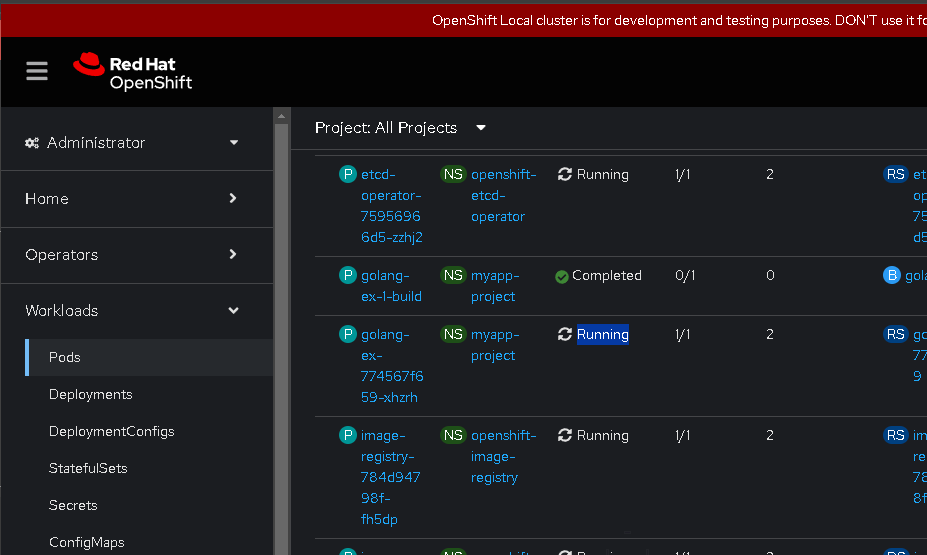Click the RS badge in the etcd-operator row
Image resolution: width=927 pixels, height=555 pixels.
pos(896,174)
